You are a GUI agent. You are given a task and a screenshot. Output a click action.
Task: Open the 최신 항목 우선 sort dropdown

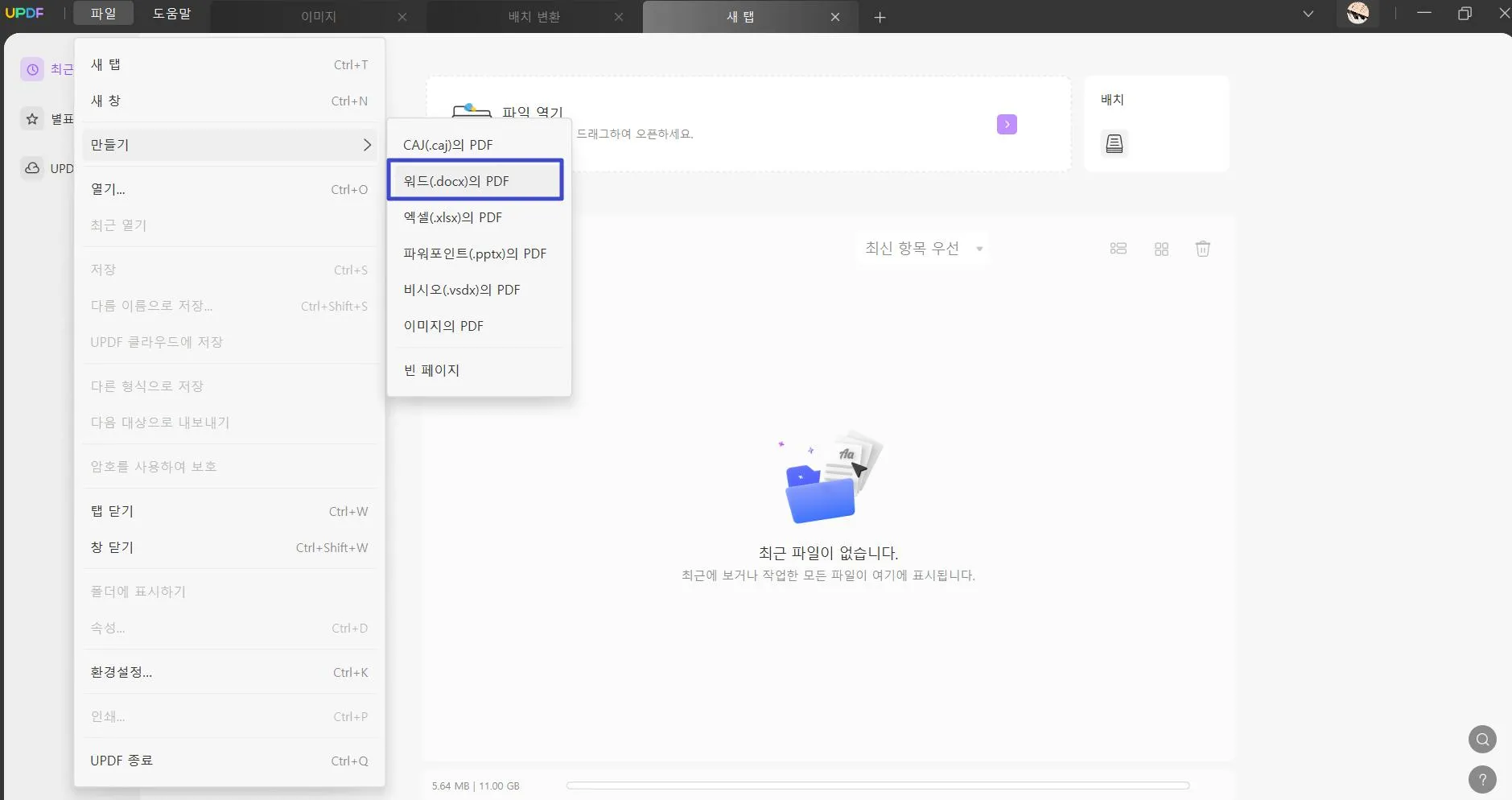tap(922, 249)
